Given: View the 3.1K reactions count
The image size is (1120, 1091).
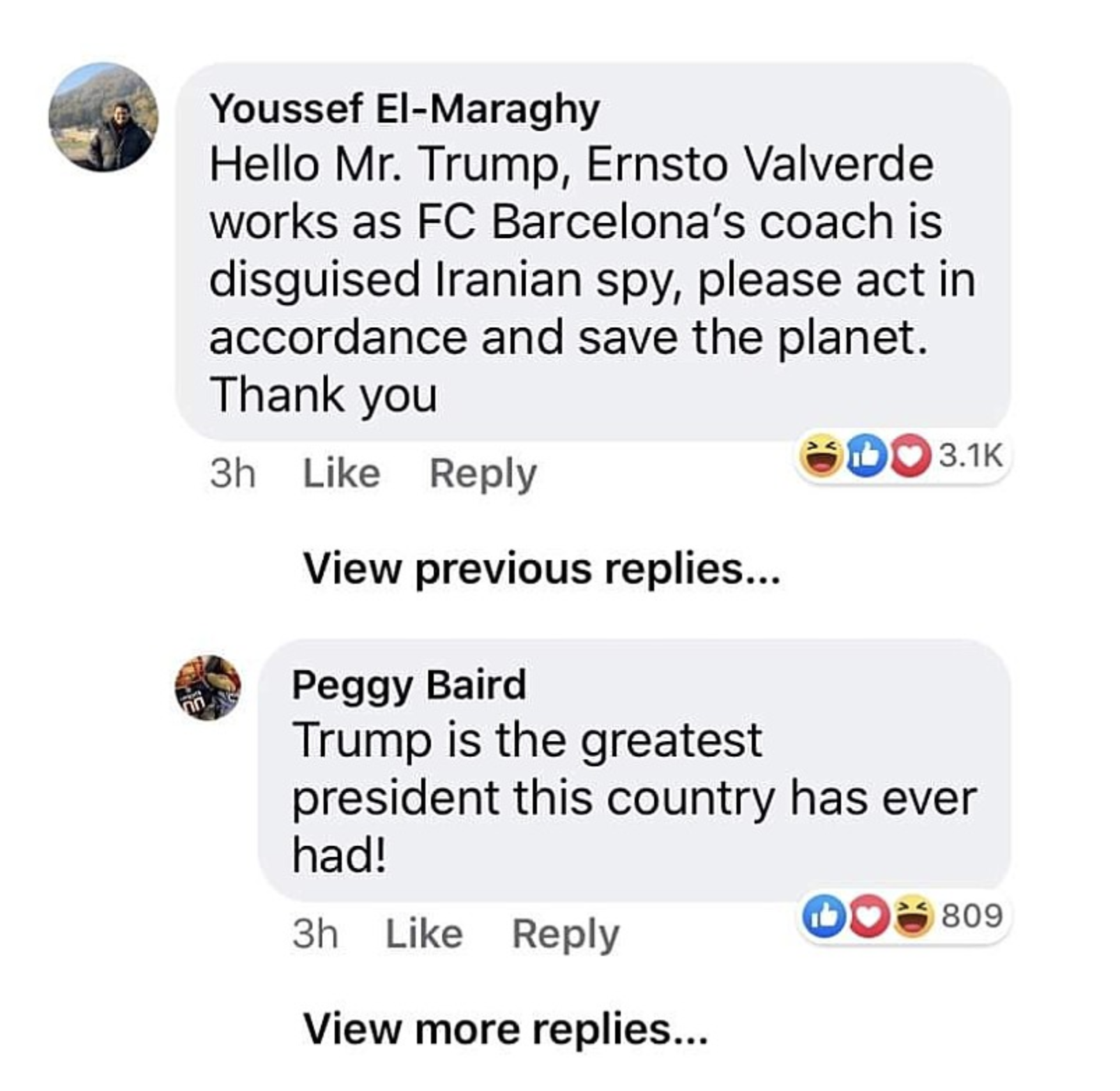Looking at the screenshot, I should (971, 456).
